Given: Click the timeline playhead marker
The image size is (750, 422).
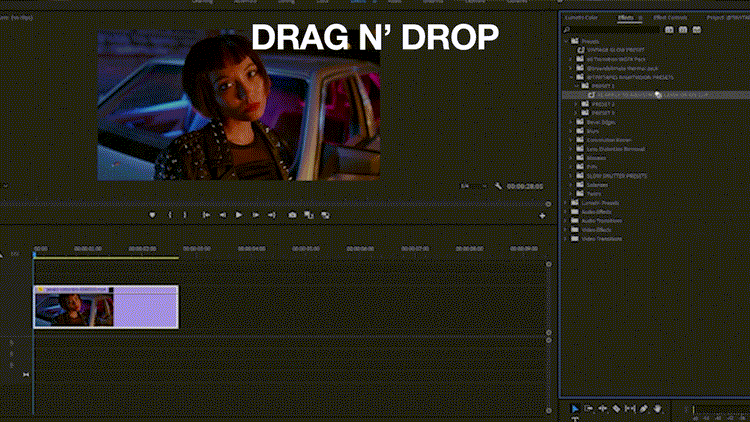Looking at the screenshot, I should pyautogui.click(x=34, y=254).
